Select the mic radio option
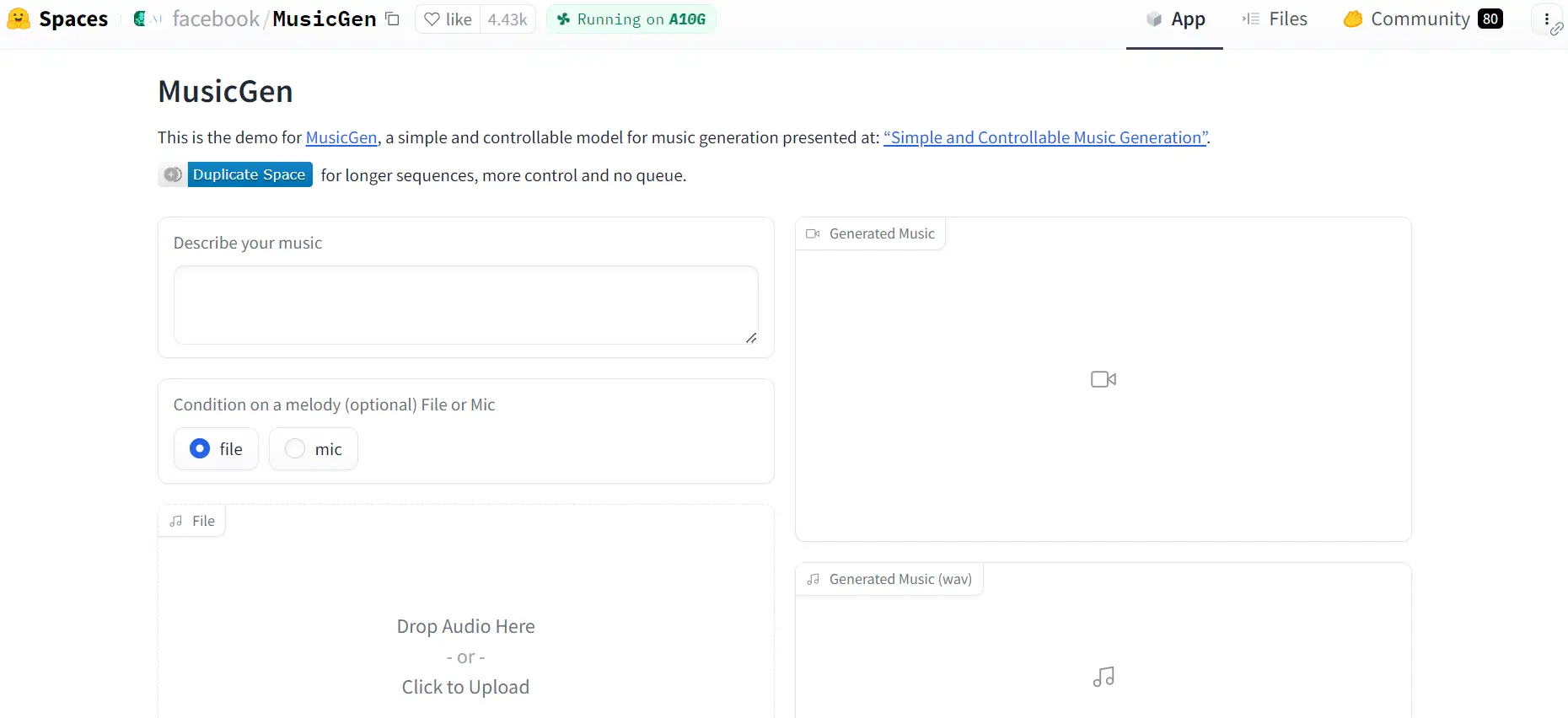Image resolution: width=1568 pixels, height=718 pixels. [x=295, y=448]
